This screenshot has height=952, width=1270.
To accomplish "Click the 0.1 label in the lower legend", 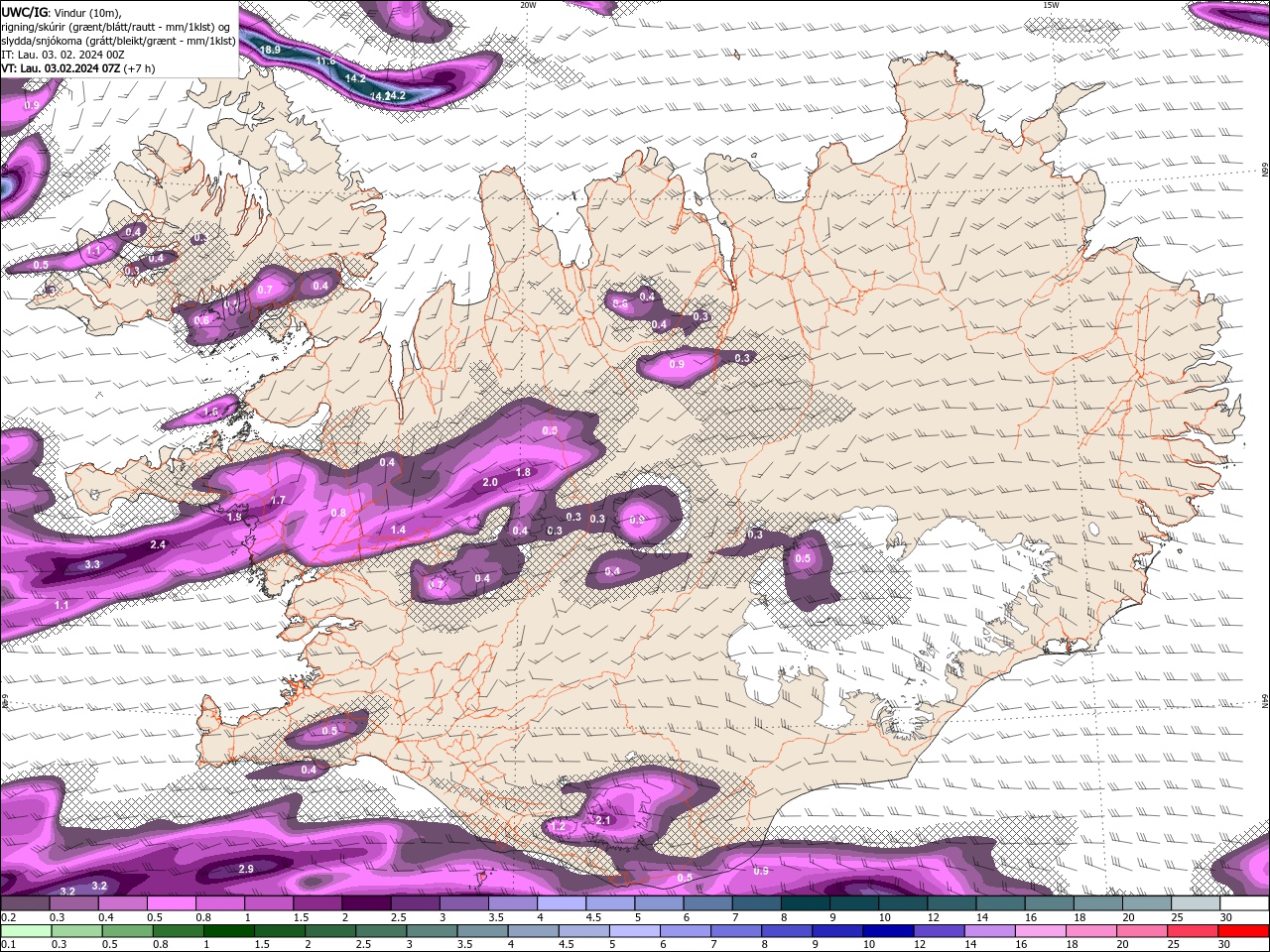I will coord(9,945).
